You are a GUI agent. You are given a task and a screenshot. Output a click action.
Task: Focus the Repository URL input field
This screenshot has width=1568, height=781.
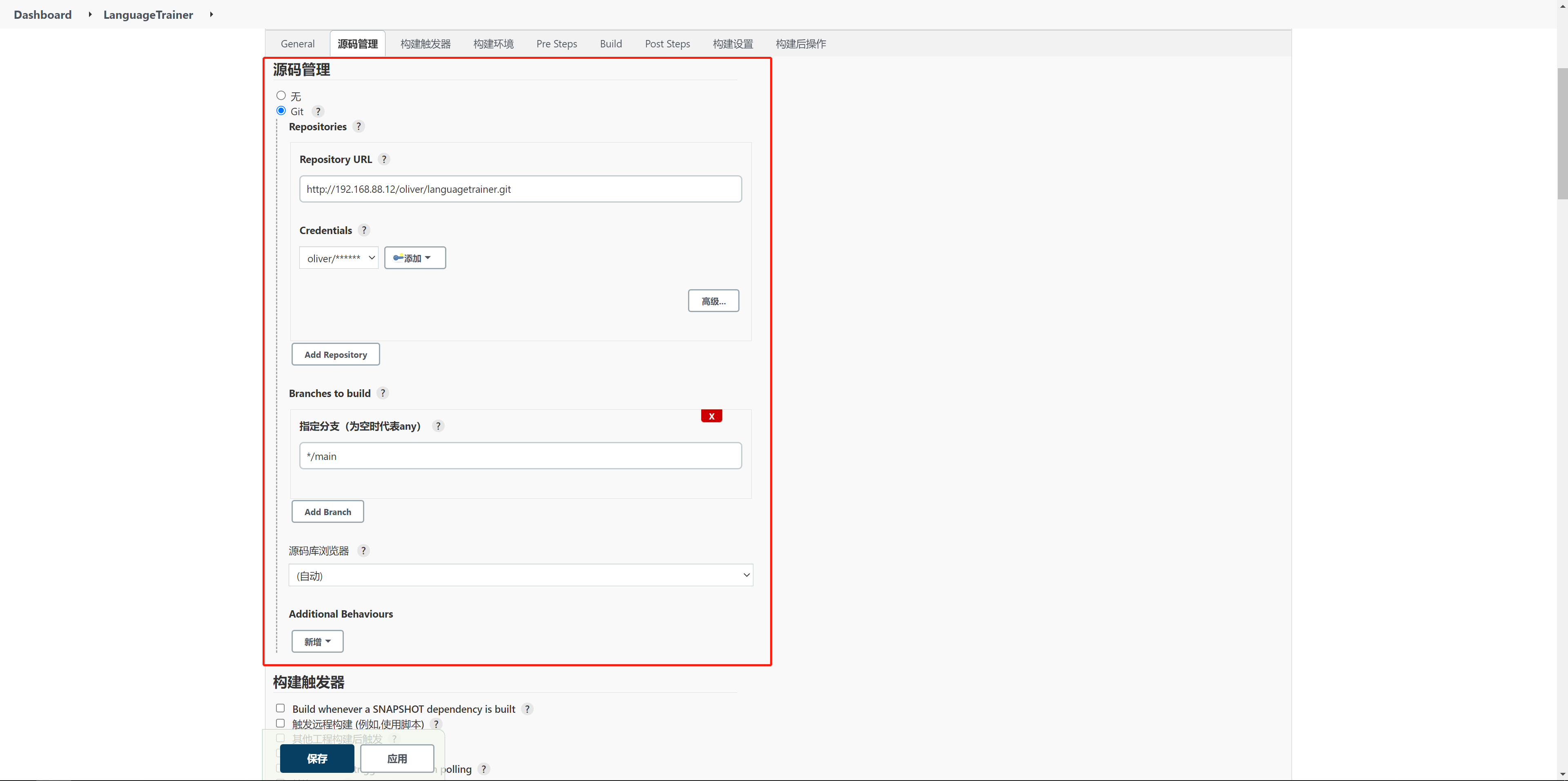(x=521, y=189)
